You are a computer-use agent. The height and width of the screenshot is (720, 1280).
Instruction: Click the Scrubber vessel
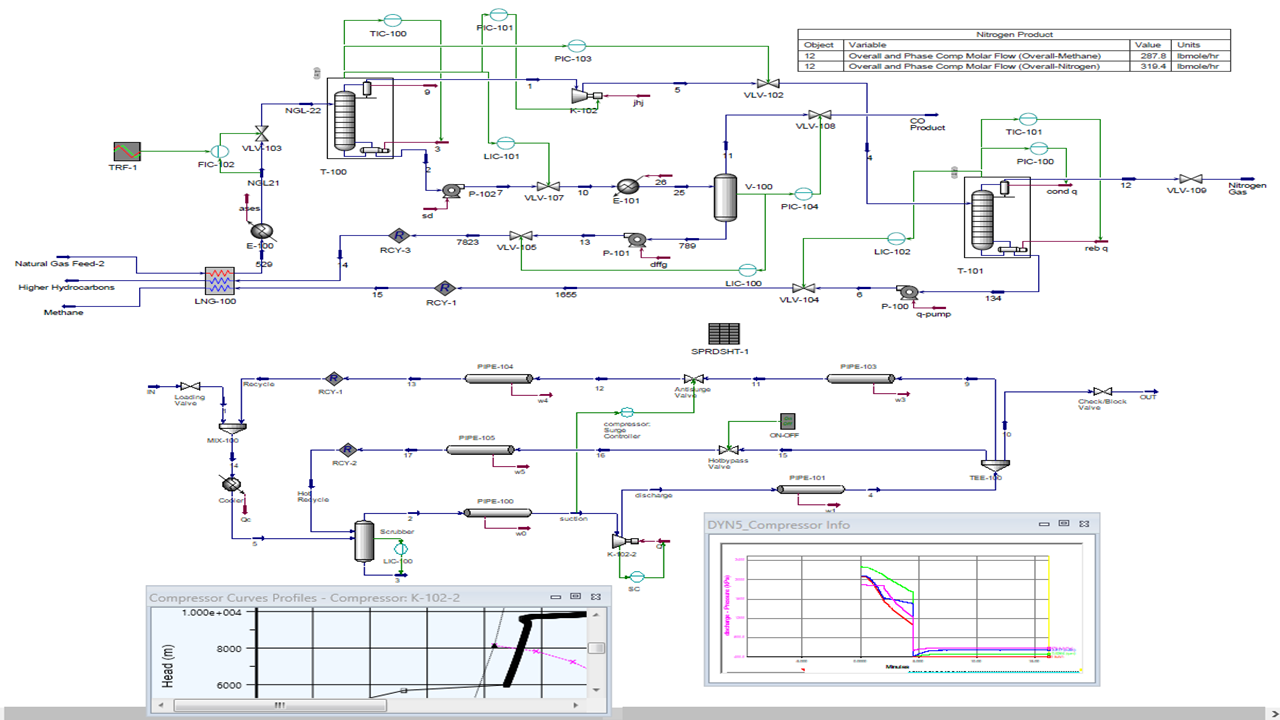(366, 541)
